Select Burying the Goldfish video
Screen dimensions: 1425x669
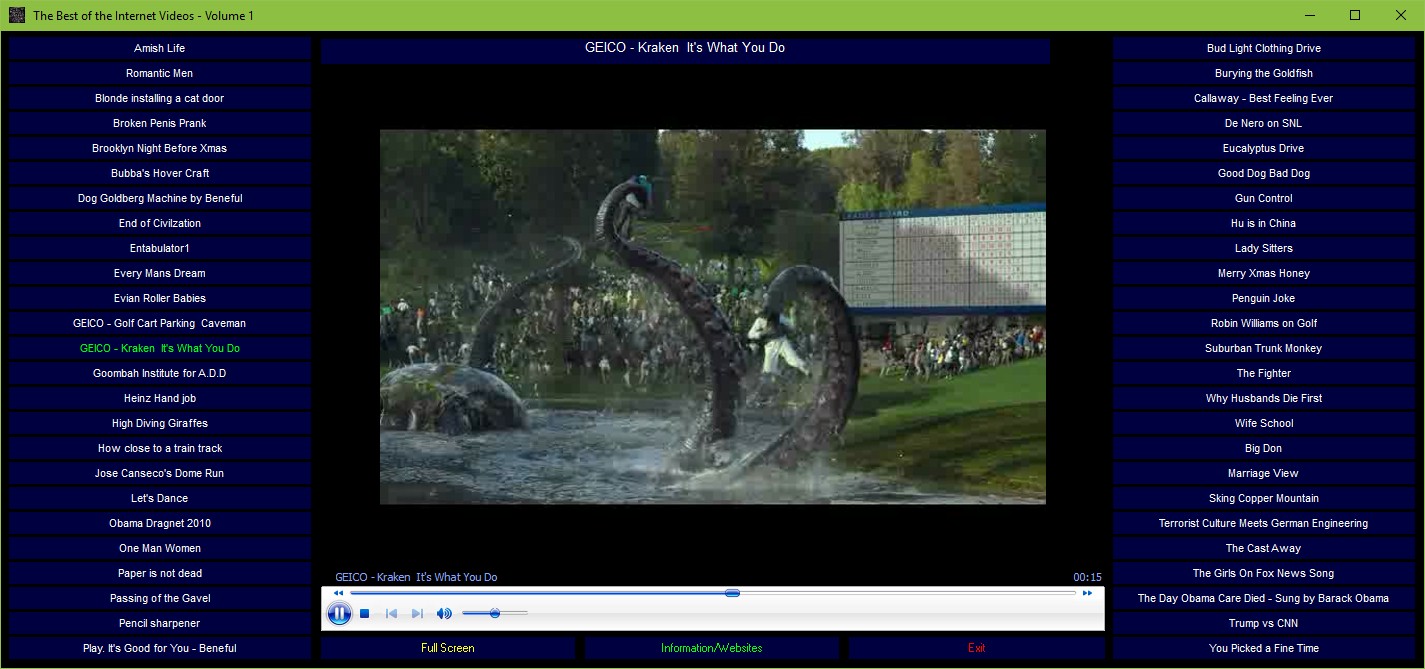1264,73
